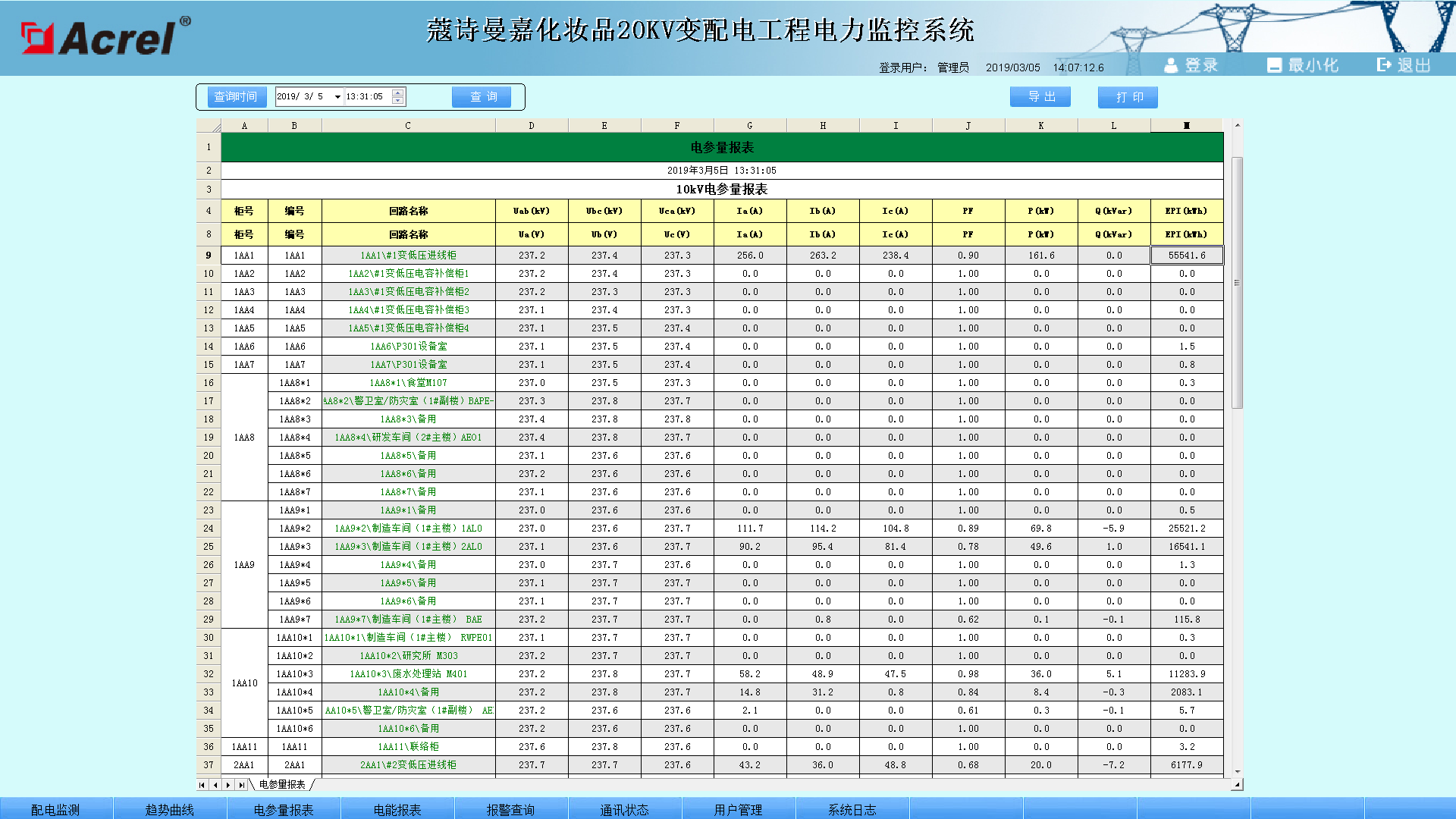The height and width of the screenshot is (819, 1456).
Task: Click the 登录 login icon
Action: (x=1171, y=65)
